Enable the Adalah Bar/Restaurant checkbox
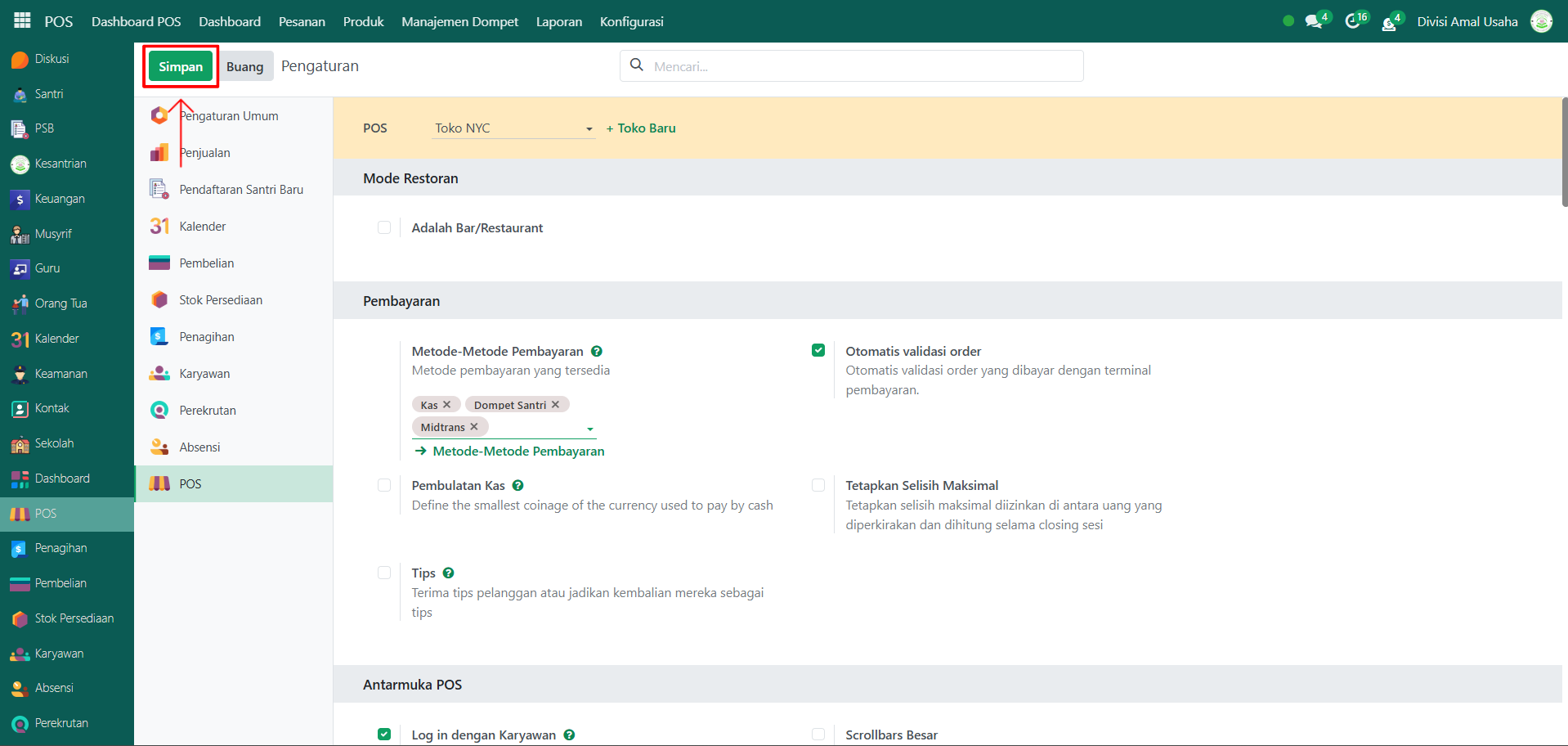The width and height of the screenshot is (1568, 746). coord(384,227)
